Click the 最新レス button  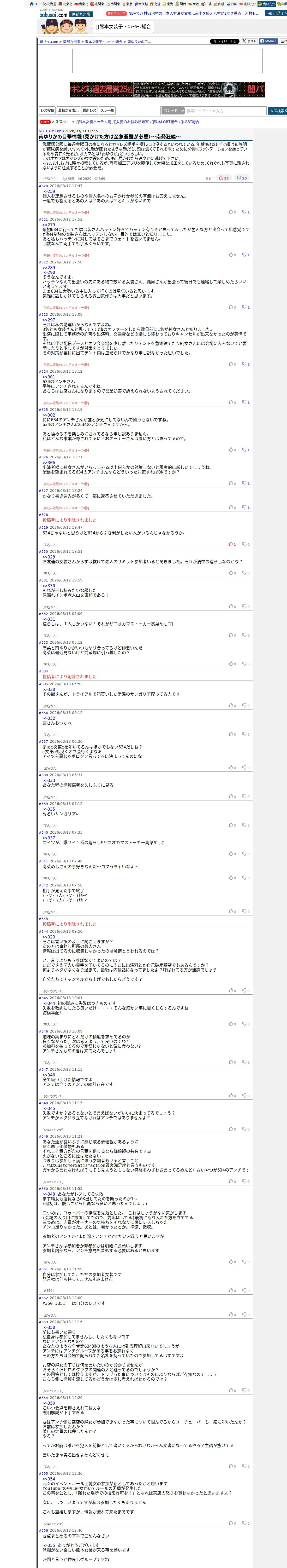[x=89, y=111]
